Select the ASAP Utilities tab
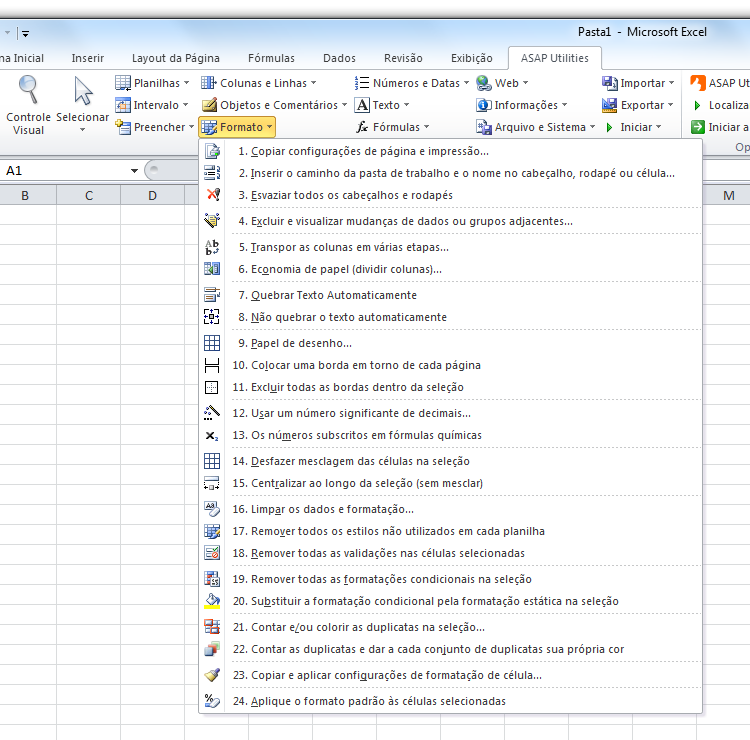The height and width of the screenshot is (740, 750). (554, 58)
